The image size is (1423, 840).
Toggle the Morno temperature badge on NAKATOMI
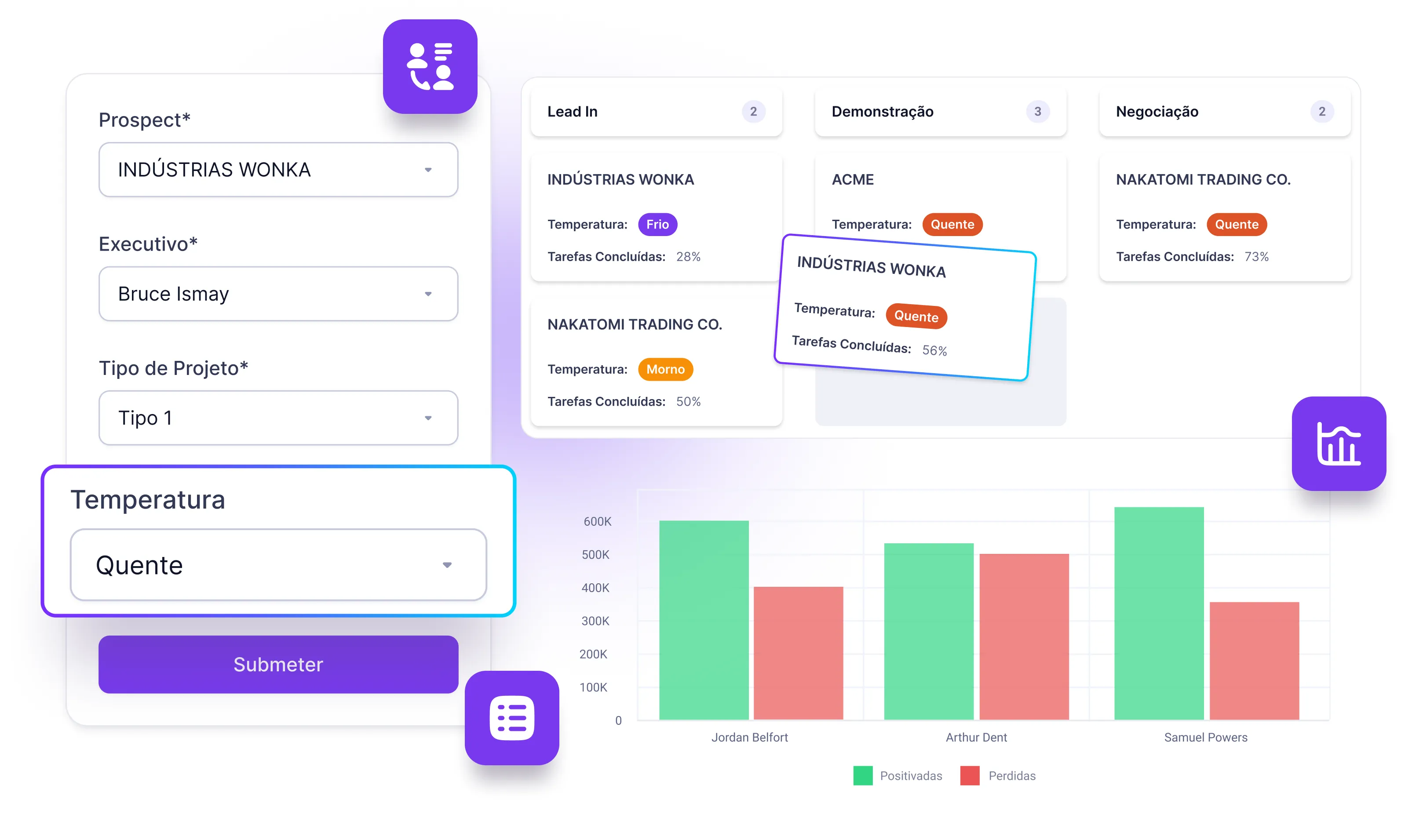[x=665, y=369]
